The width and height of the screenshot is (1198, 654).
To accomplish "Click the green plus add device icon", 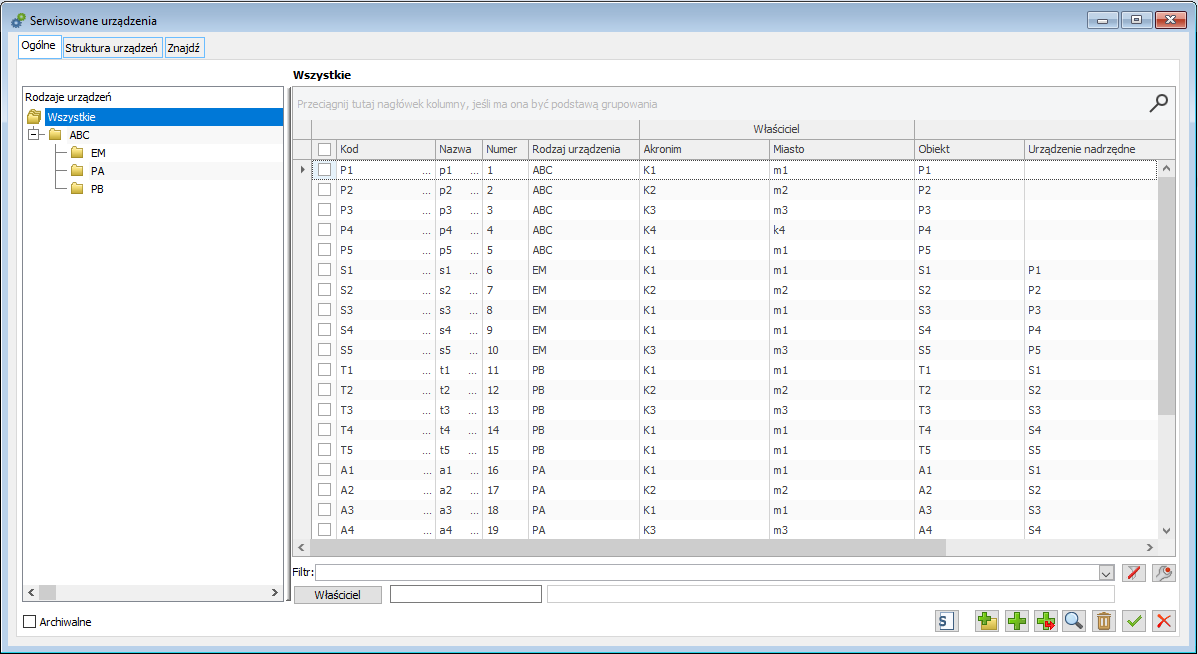I will point(1017,621).
